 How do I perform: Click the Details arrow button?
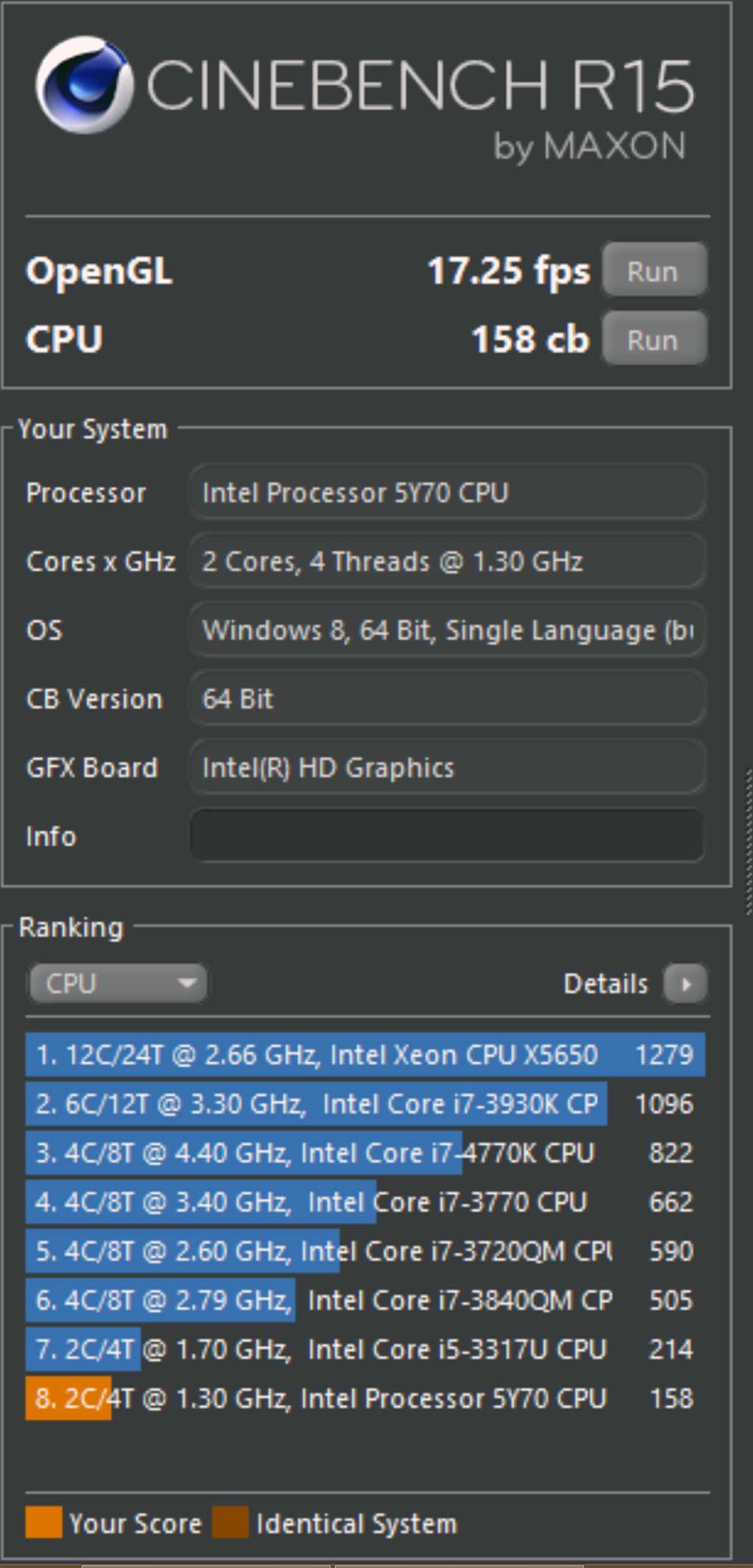point(685,983)
